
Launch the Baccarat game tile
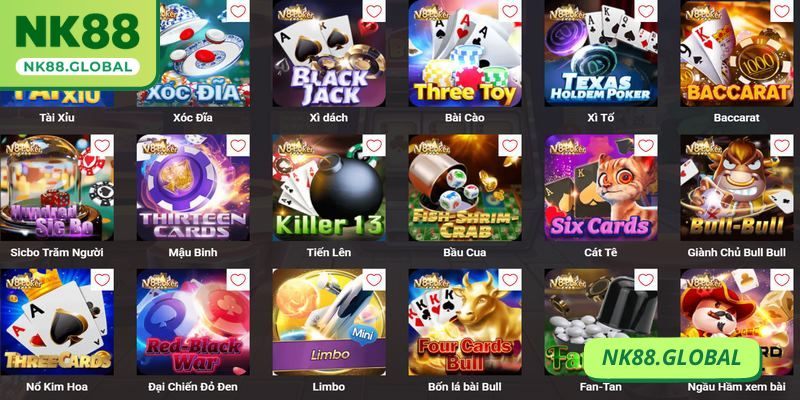click(737, 53)
